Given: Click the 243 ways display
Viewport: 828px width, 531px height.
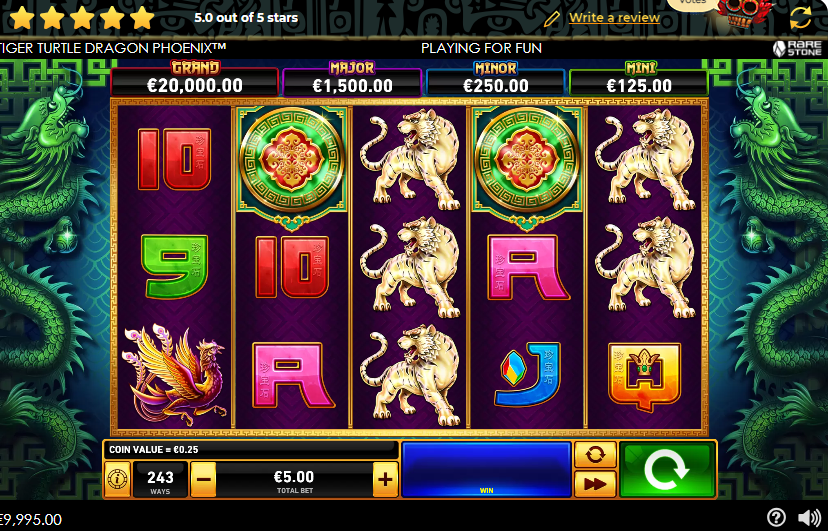Looking at the screenshot, I should [x=161, y=479].
